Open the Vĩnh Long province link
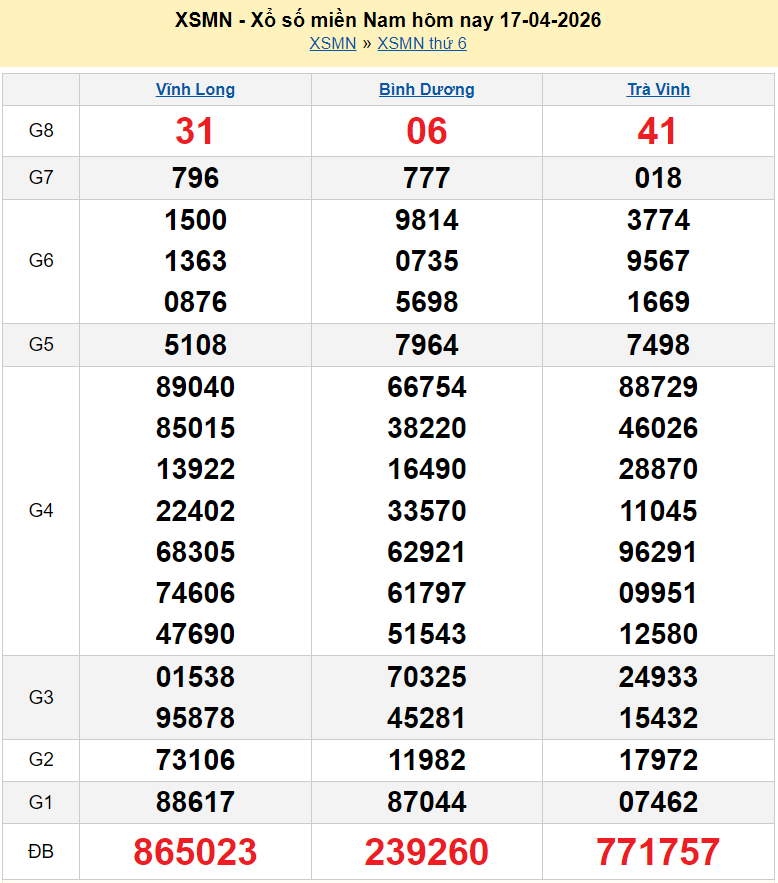Viewport: 778px width, 883px height. [195, 89]
